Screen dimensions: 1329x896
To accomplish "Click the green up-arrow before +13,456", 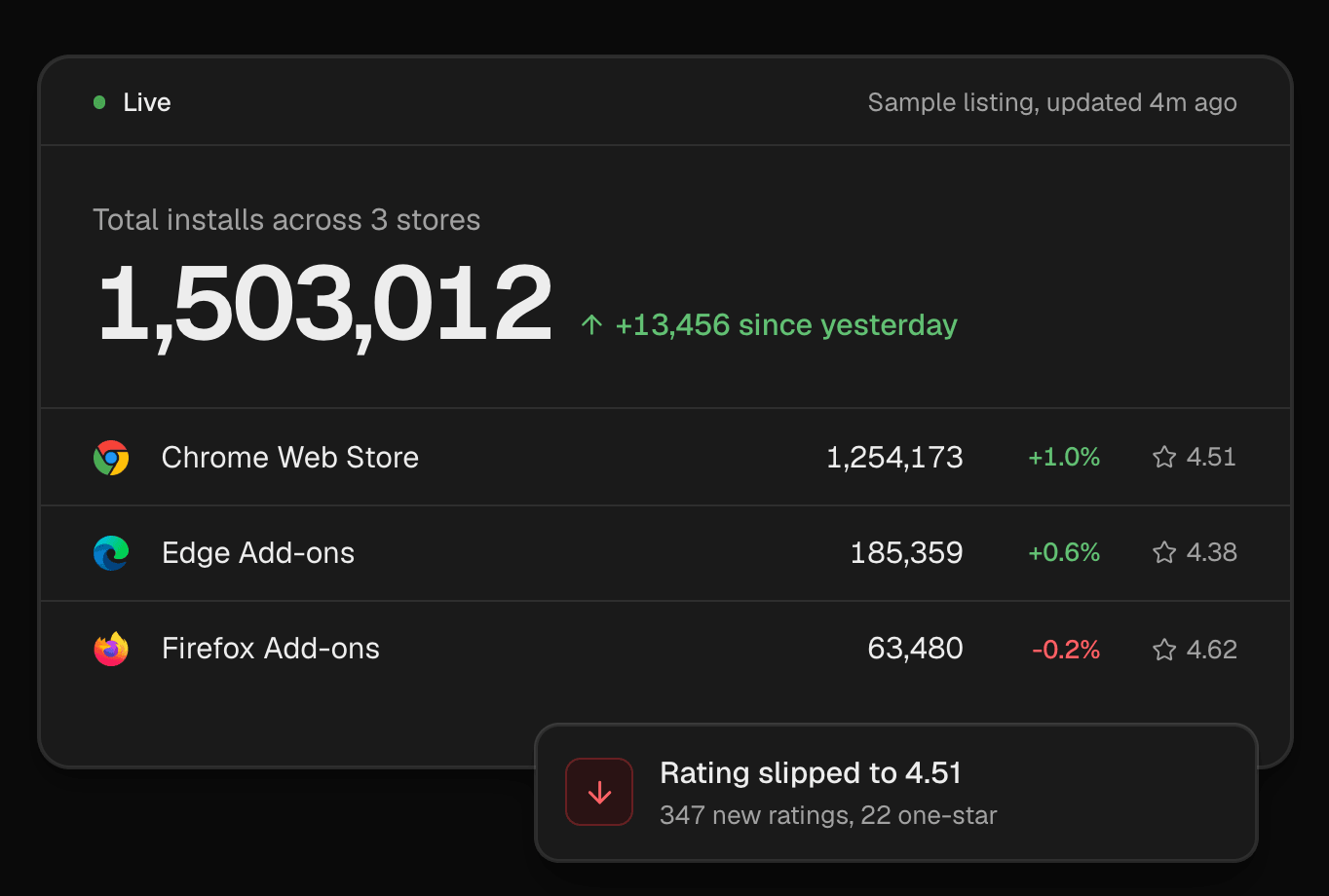I will pos(591,324).
